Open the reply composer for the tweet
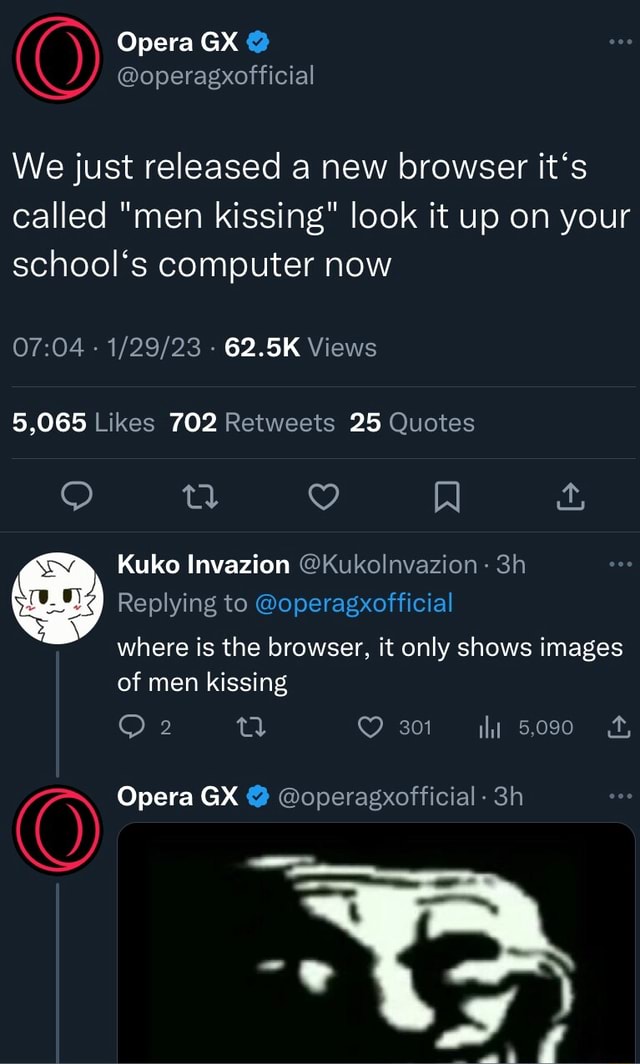The width and height of the screenshot is (640, 1064). click(x=74, y=496)
